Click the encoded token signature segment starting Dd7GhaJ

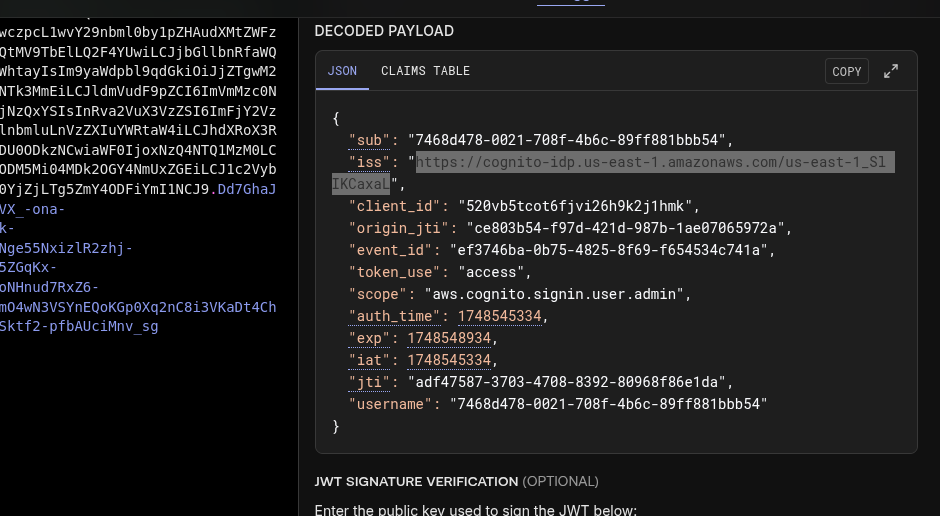(247, 189)
